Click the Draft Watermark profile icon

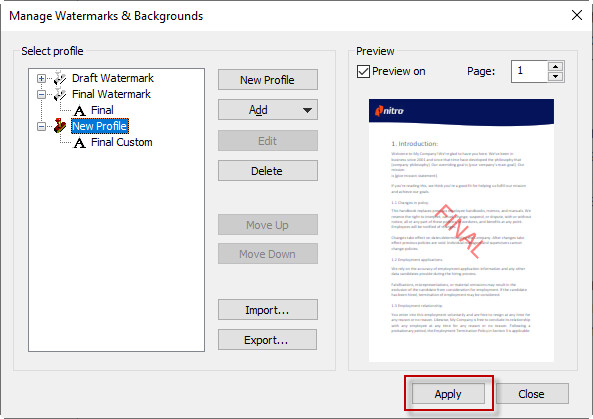pyautogui.click(x=60, y=78)
